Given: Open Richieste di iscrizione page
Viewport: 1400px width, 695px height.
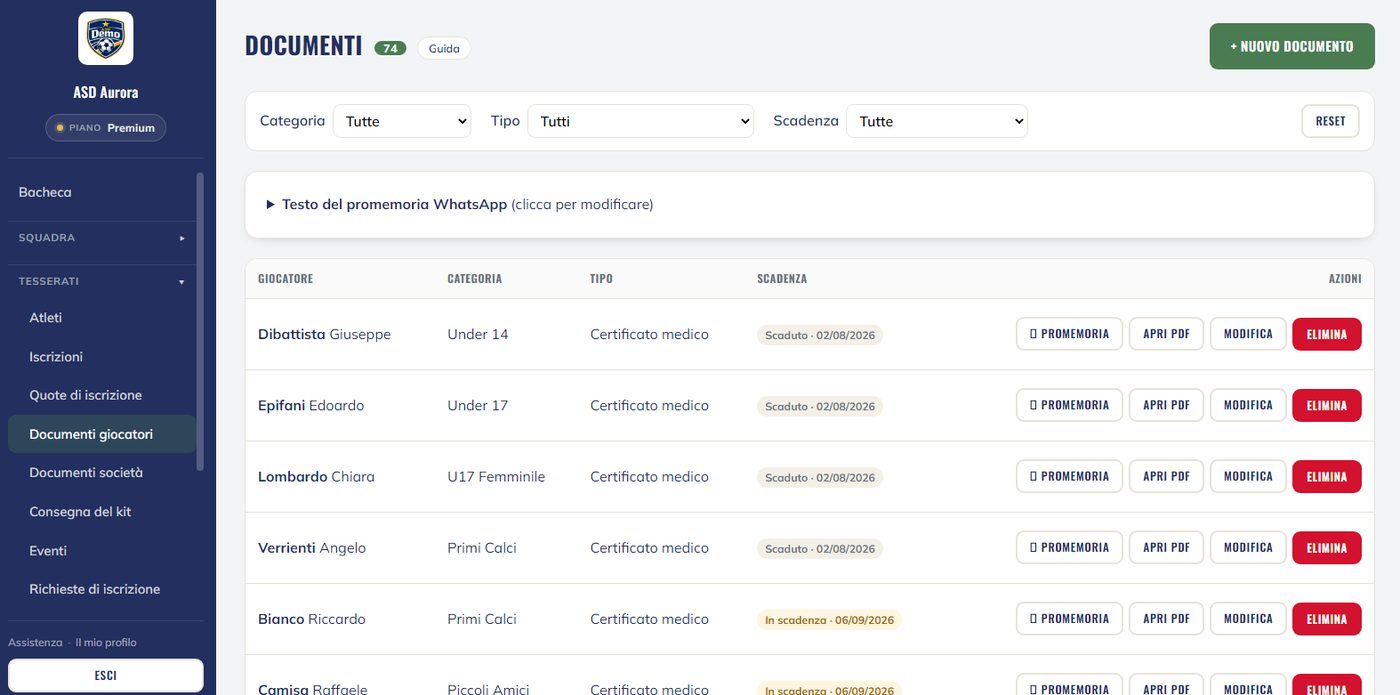Looking at the screenshot, I should (102, 589).
